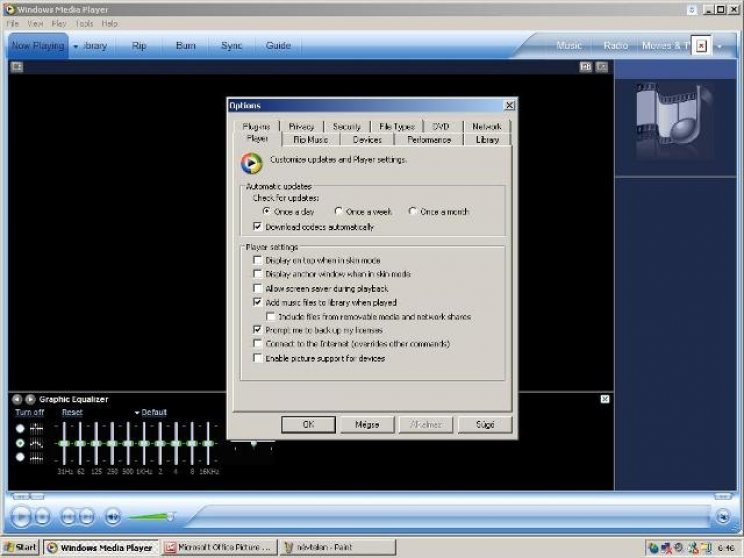Open the Guide tab
Viewport: 744px width, 558px height.
278,46
